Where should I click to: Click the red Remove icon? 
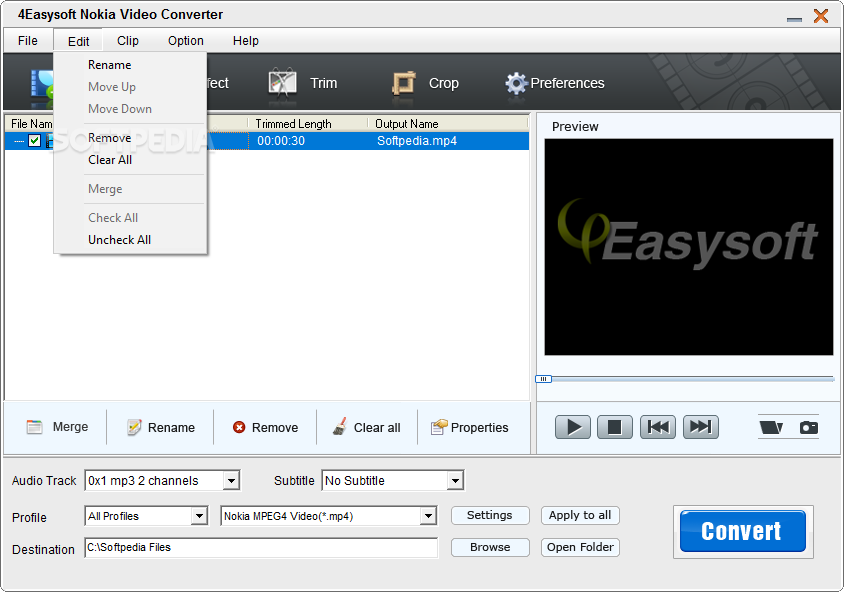pos(239,427)
